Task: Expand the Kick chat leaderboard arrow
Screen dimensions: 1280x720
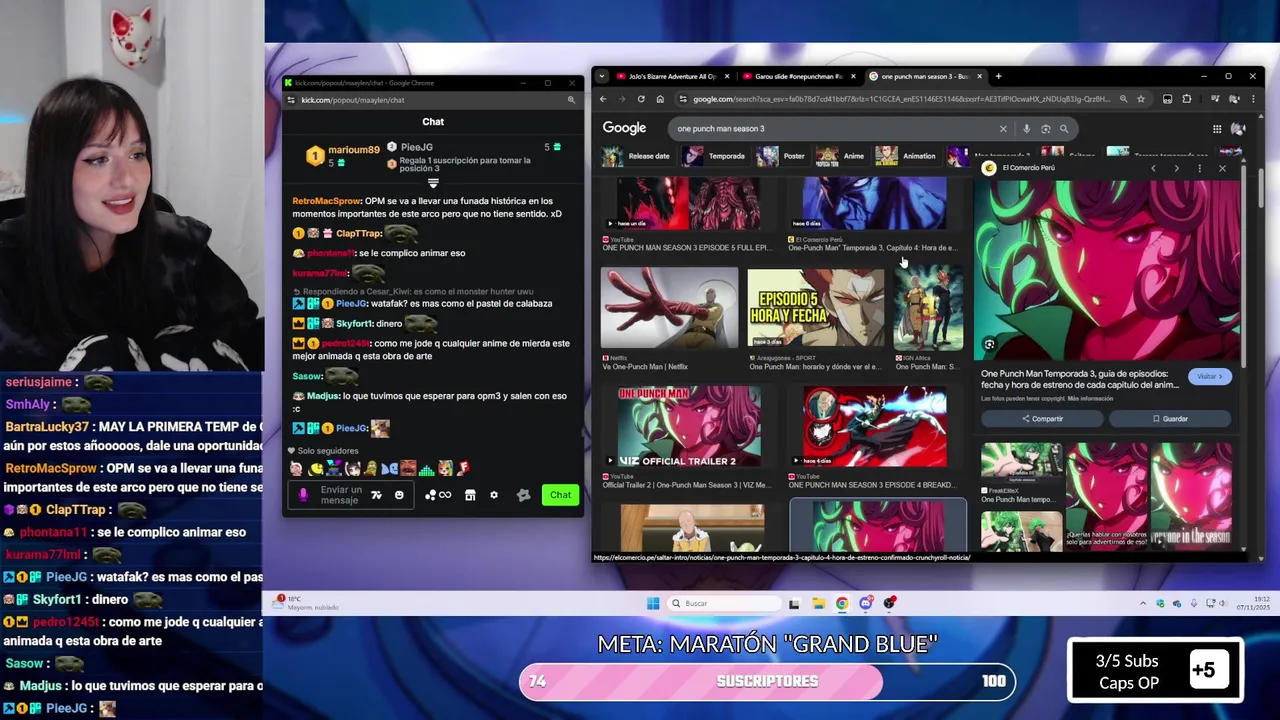Action: click(x=433, y=183)
